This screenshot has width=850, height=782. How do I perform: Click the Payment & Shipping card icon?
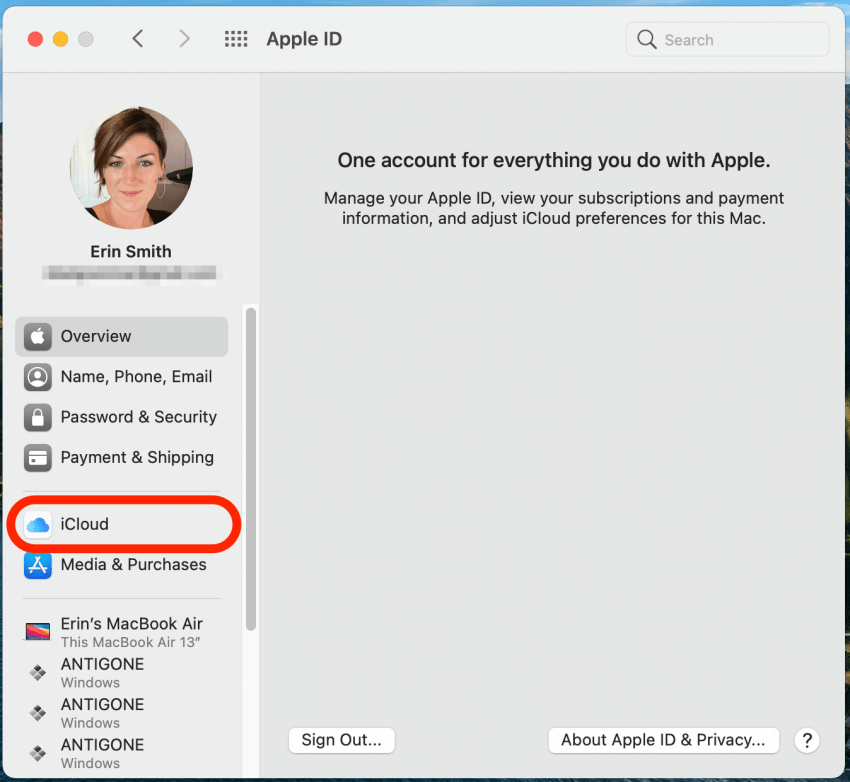click(x=37, y=457)
